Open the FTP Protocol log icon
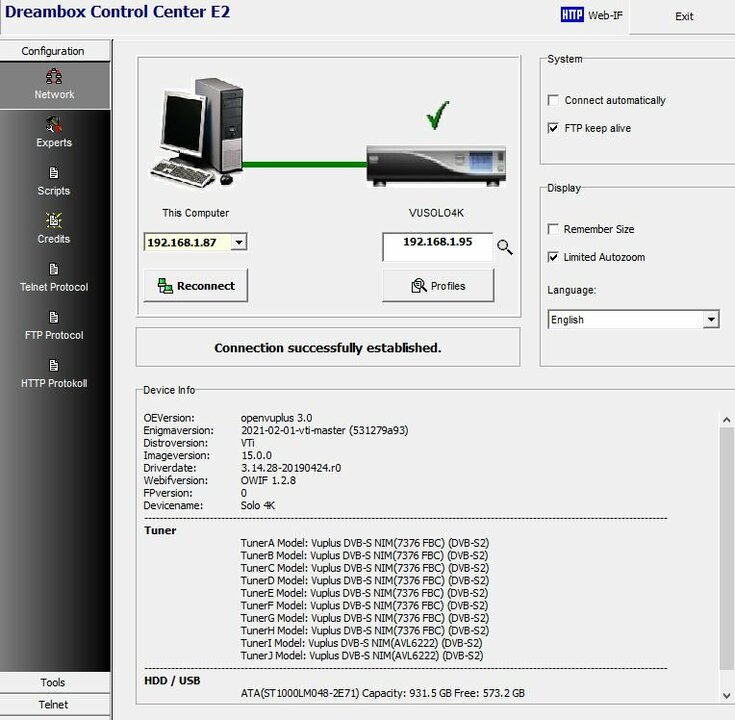The image size is (735, 720). [54, 317]
